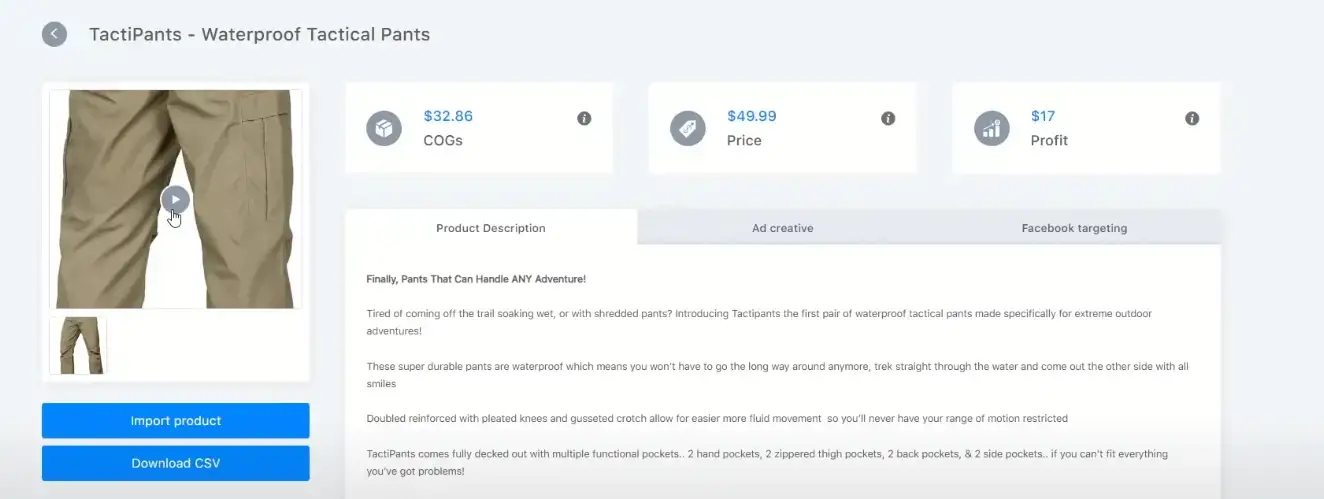Click the back arrow beside TactiPants title
This screenshot has height=499, width=1324.
54,34
